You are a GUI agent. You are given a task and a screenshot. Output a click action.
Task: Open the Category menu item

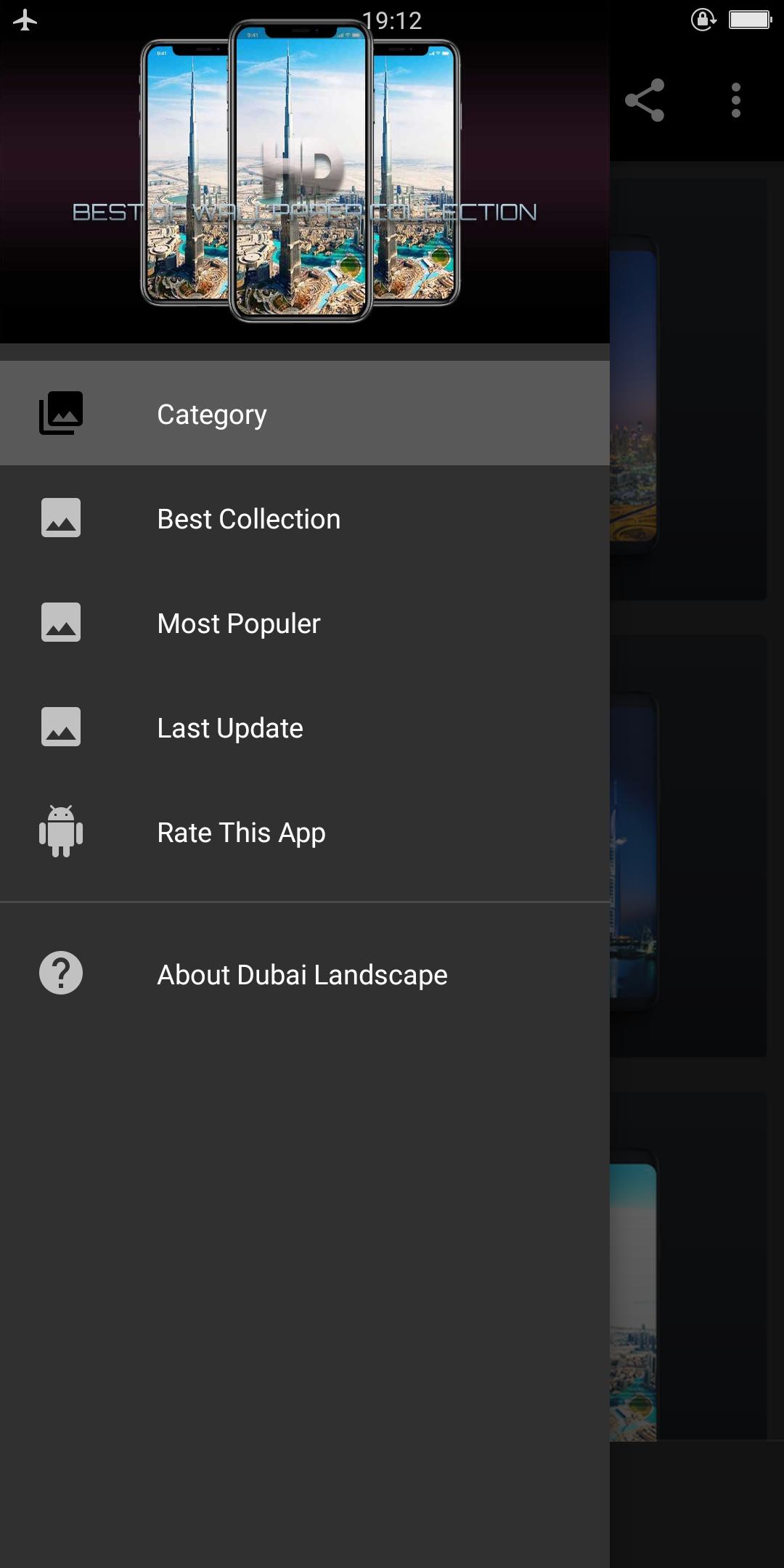[x=305, y=414]
